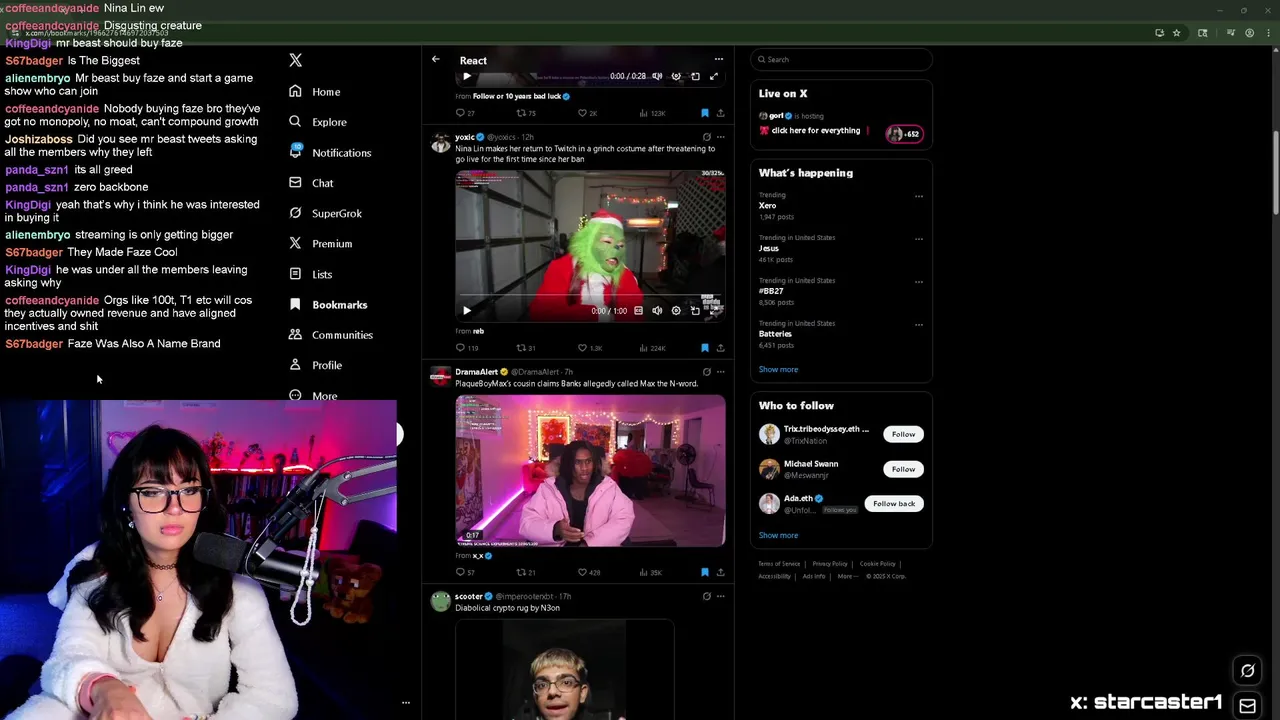Repost the DramaAlert post with 21 reposts
The image size is (1280, 720).
526,572
